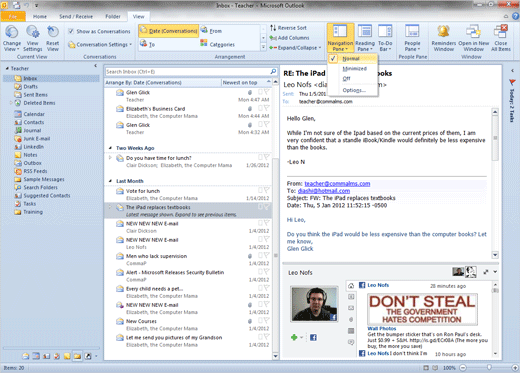Select Minimized in Navigation Pane menu
Image resolution: width=520 pixels, height=373 pixels.
click(x=353, y=69)
